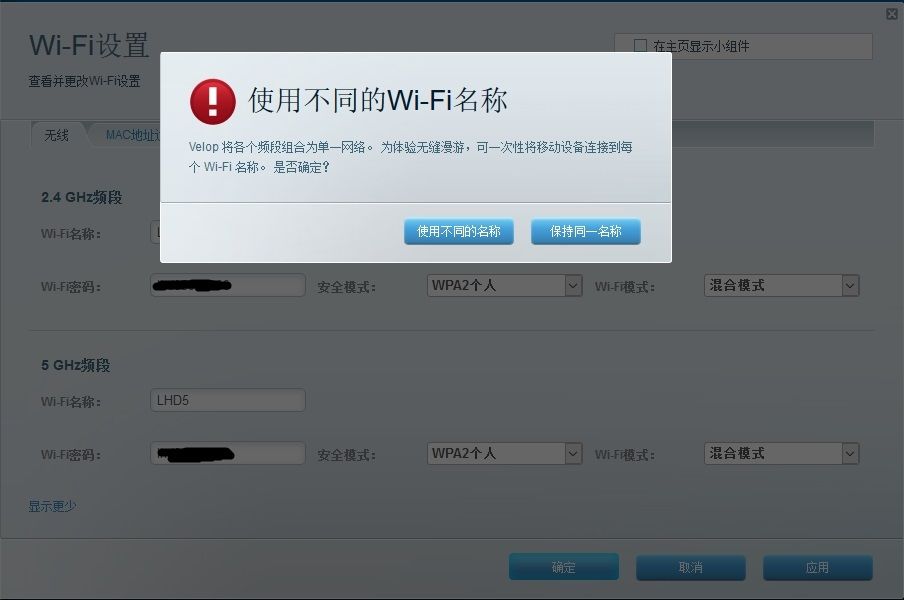Open the 5 GHz Wi-Fi模式 混合模式 dropdown
Screen dimensions: 904x600
tap(781, 454)
